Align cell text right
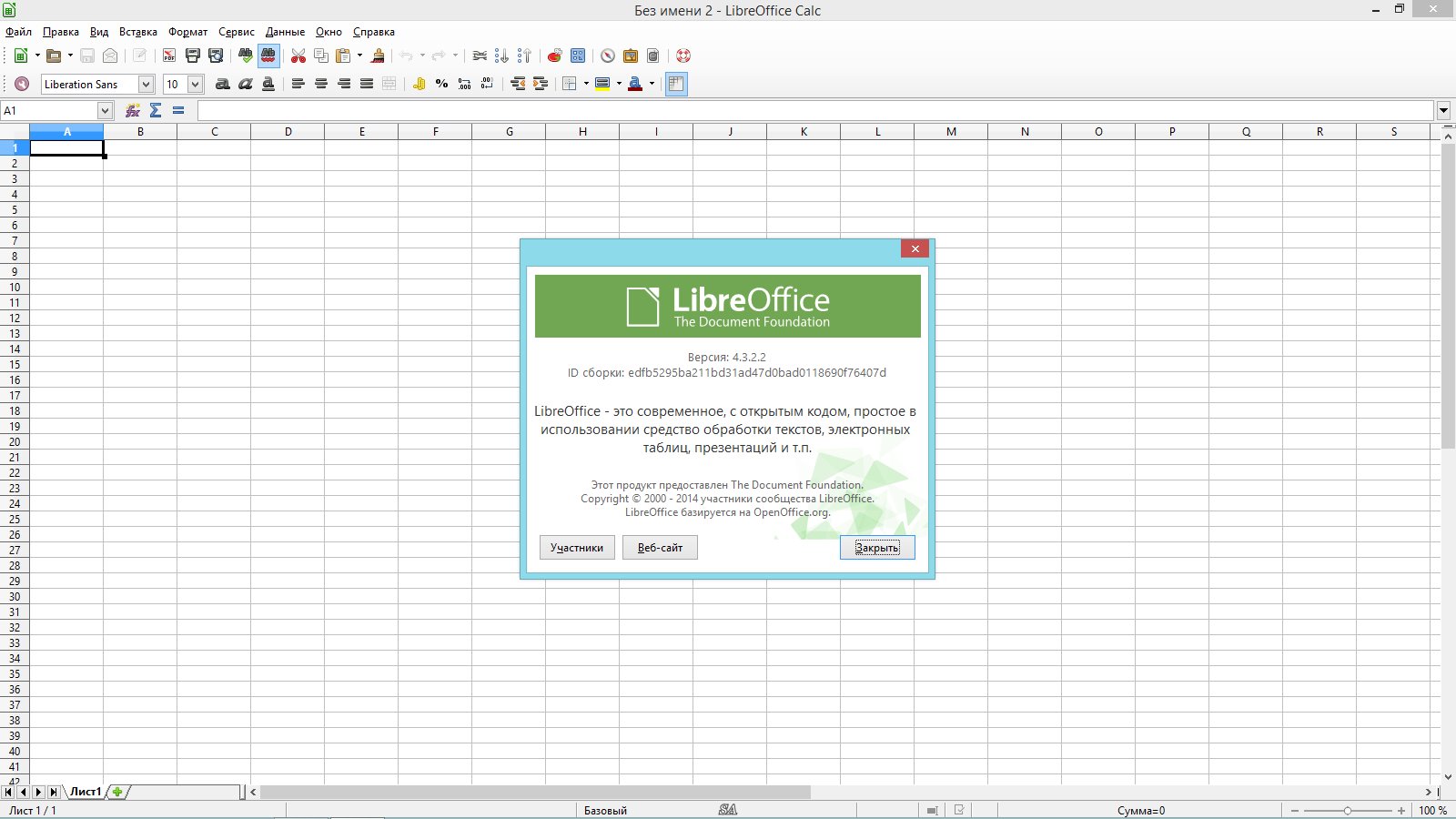Viewport: 1456px width, 819px height. click(x=344, y=84)
